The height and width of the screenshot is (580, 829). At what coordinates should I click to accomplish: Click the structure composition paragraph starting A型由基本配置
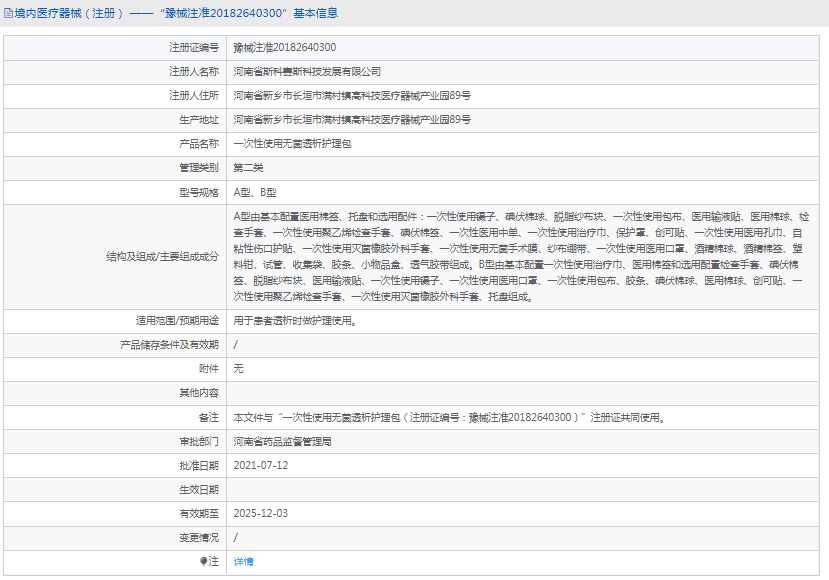coord(521,257)
